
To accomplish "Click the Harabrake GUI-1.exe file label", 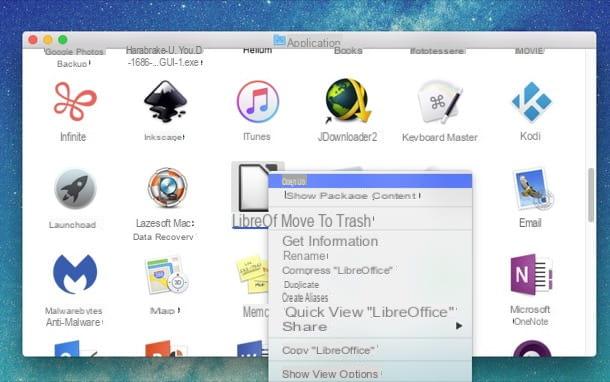I will coord(165,56).
